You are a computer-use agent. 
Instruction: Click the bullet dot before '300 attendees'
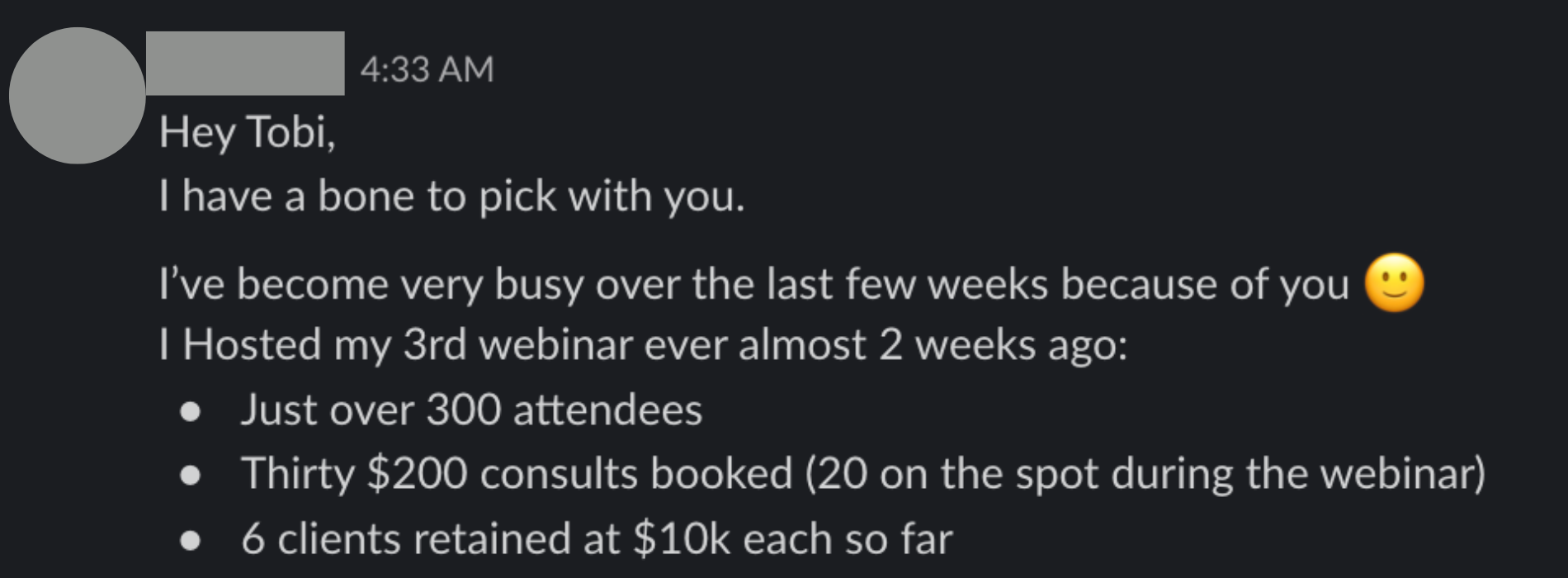(x=191, y=411)
